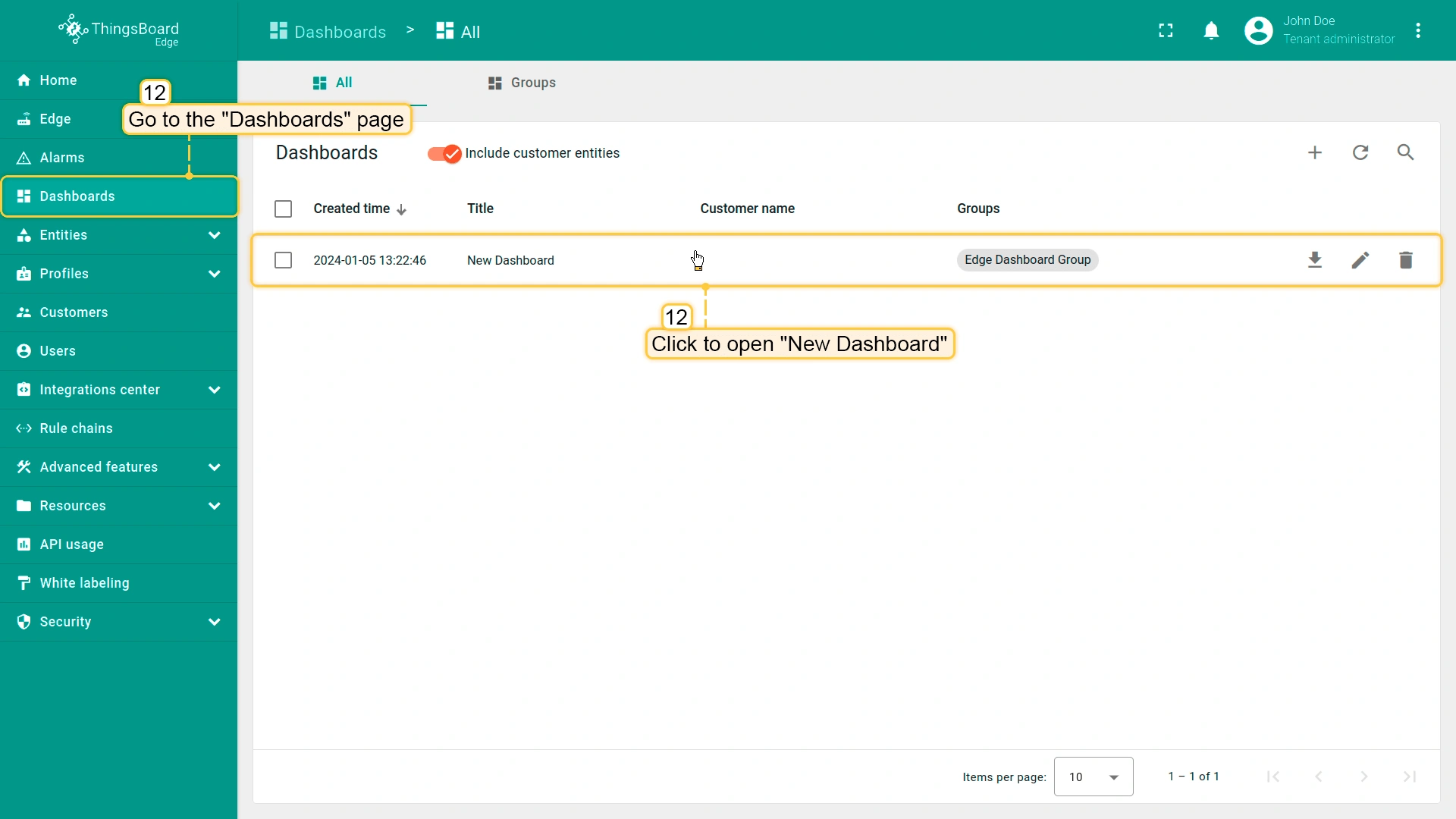
Task: Export New Dashboard with download icon
Action: point(1315,260)
